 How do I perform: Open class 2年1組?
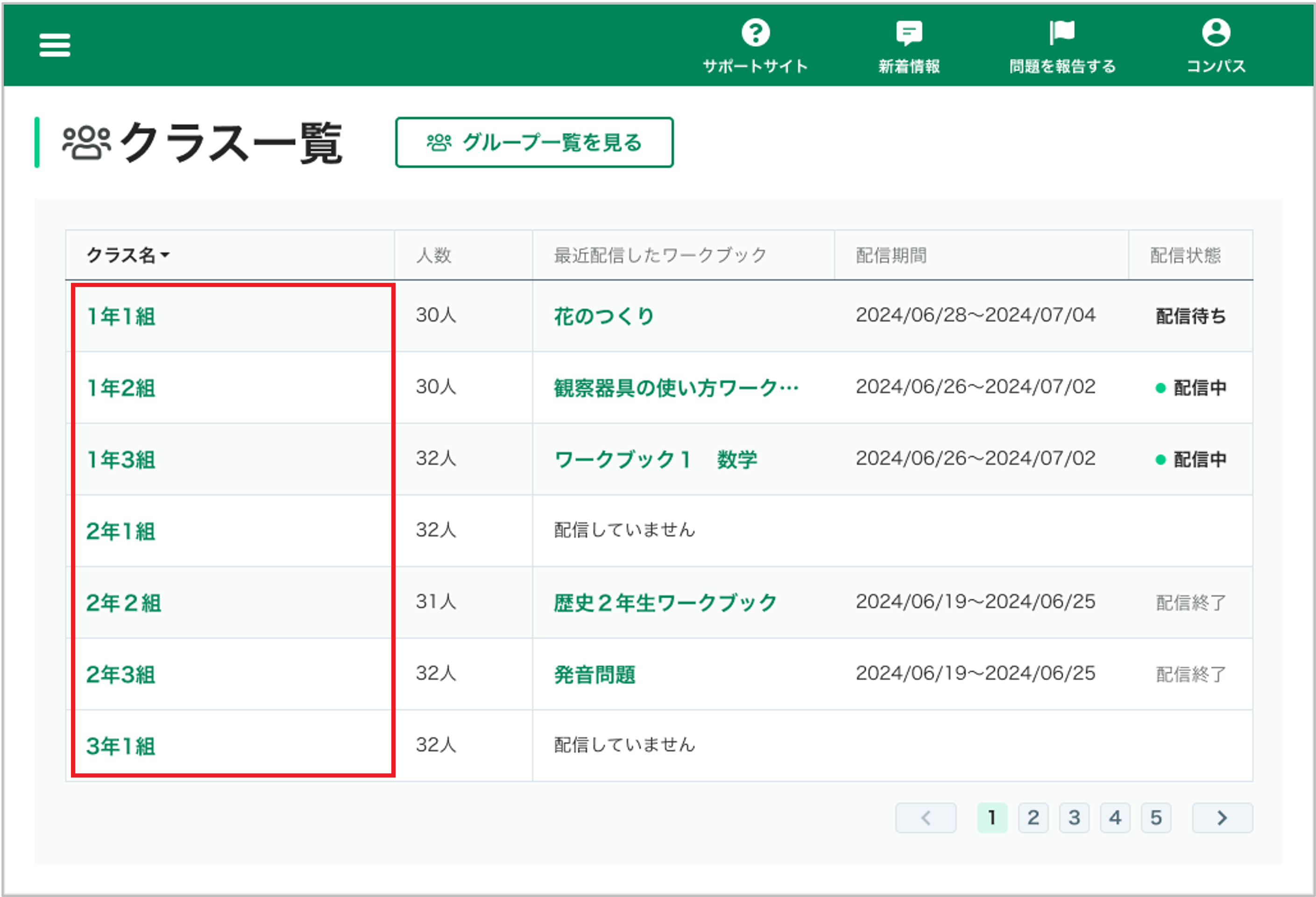[121, 531]
